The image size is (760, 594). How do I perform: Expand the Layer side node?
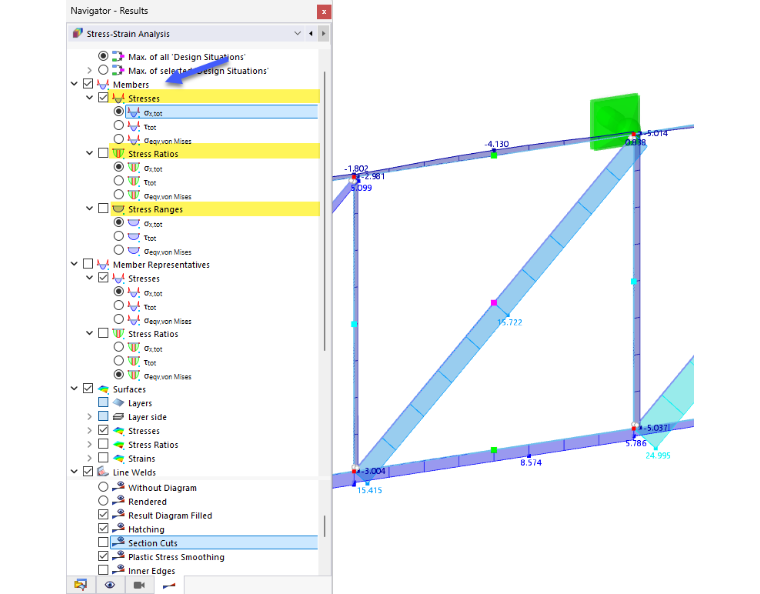click(89, 417)
